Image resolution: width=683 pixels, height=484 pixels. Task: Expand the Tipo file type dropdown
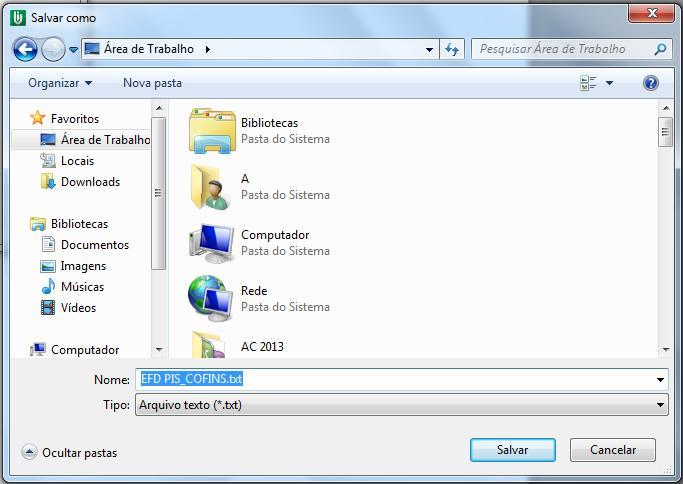pos(660,405)
